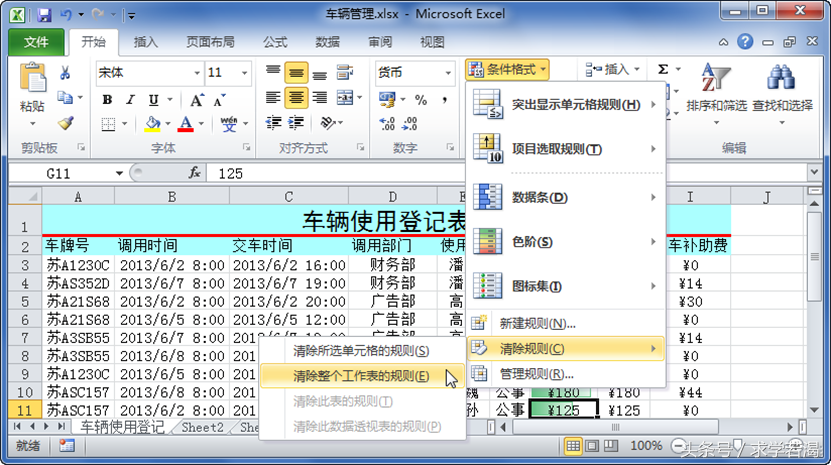Image resolution: width=831 pixels, height=465 pixels.
Task: Apply the yellow fill color bucket
Action: (153, 124)
